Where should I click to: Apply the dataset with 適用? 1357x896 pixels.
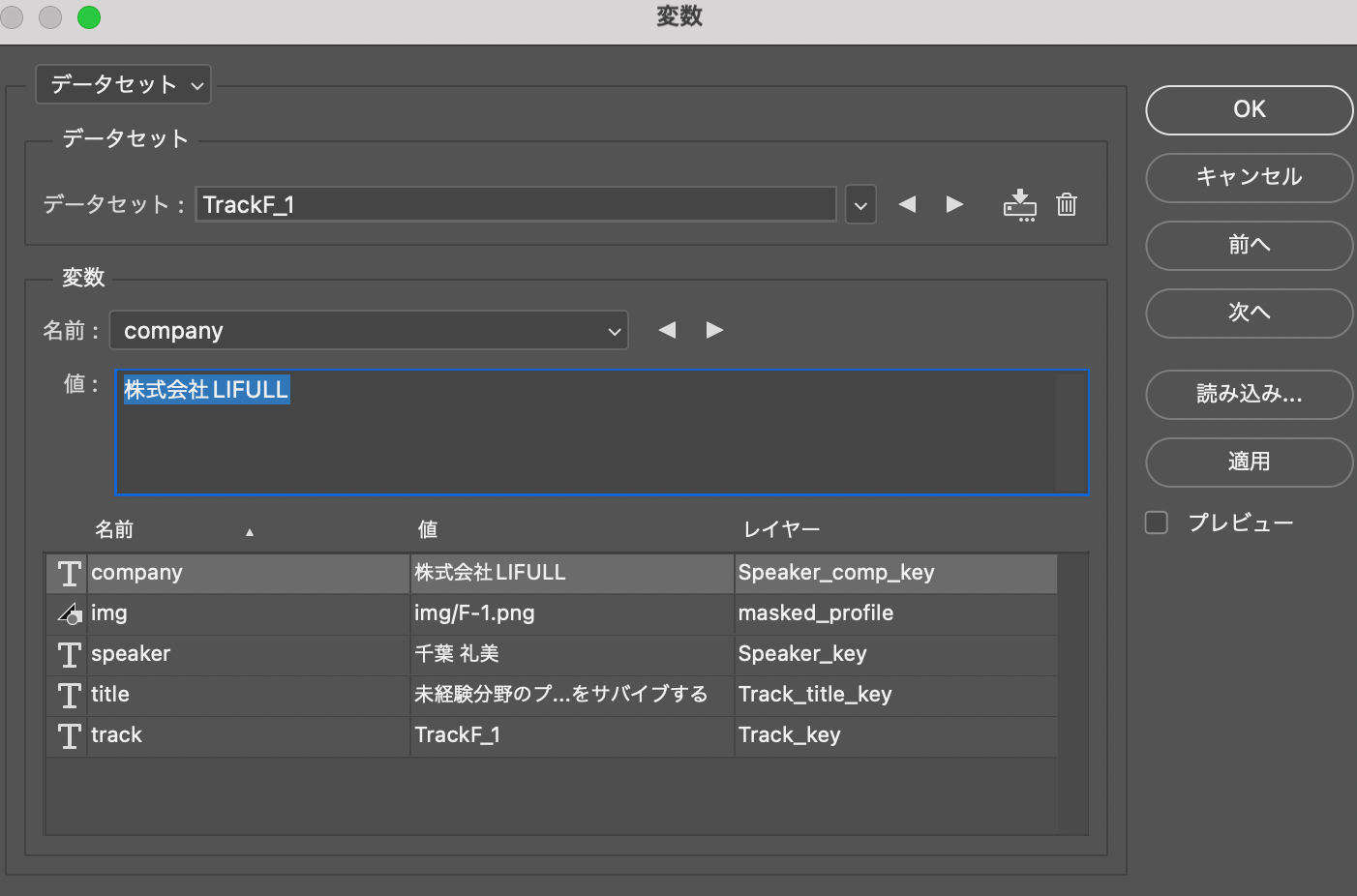click(x=1249, y=463)
